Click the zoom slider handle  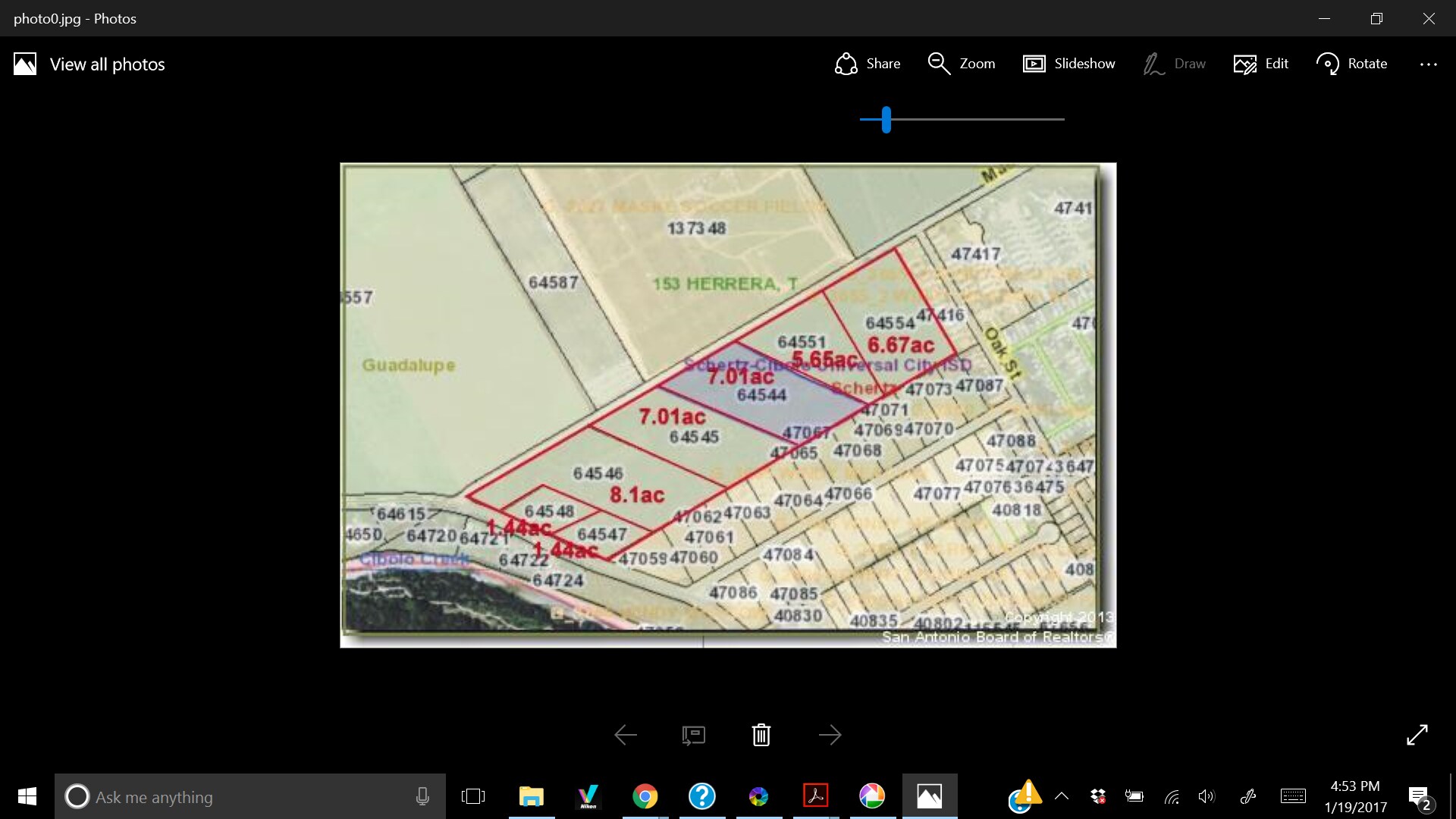point(886,119)
